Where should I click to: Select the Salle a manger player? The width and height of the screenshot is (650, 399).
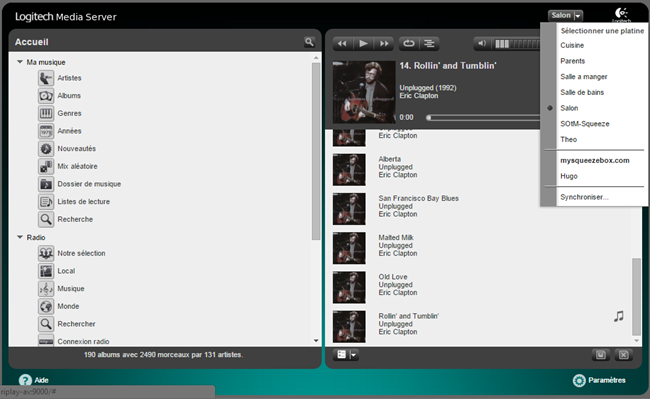coord(584,77)
